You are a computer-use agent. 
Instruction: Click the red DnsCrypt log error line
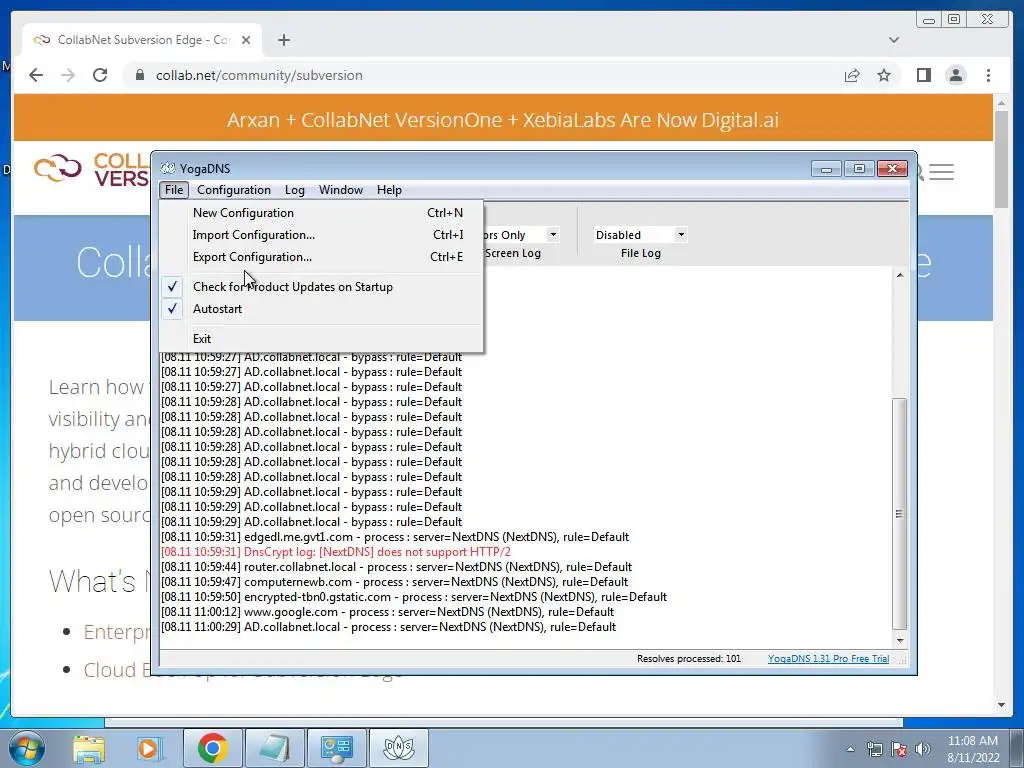[336, 552]
